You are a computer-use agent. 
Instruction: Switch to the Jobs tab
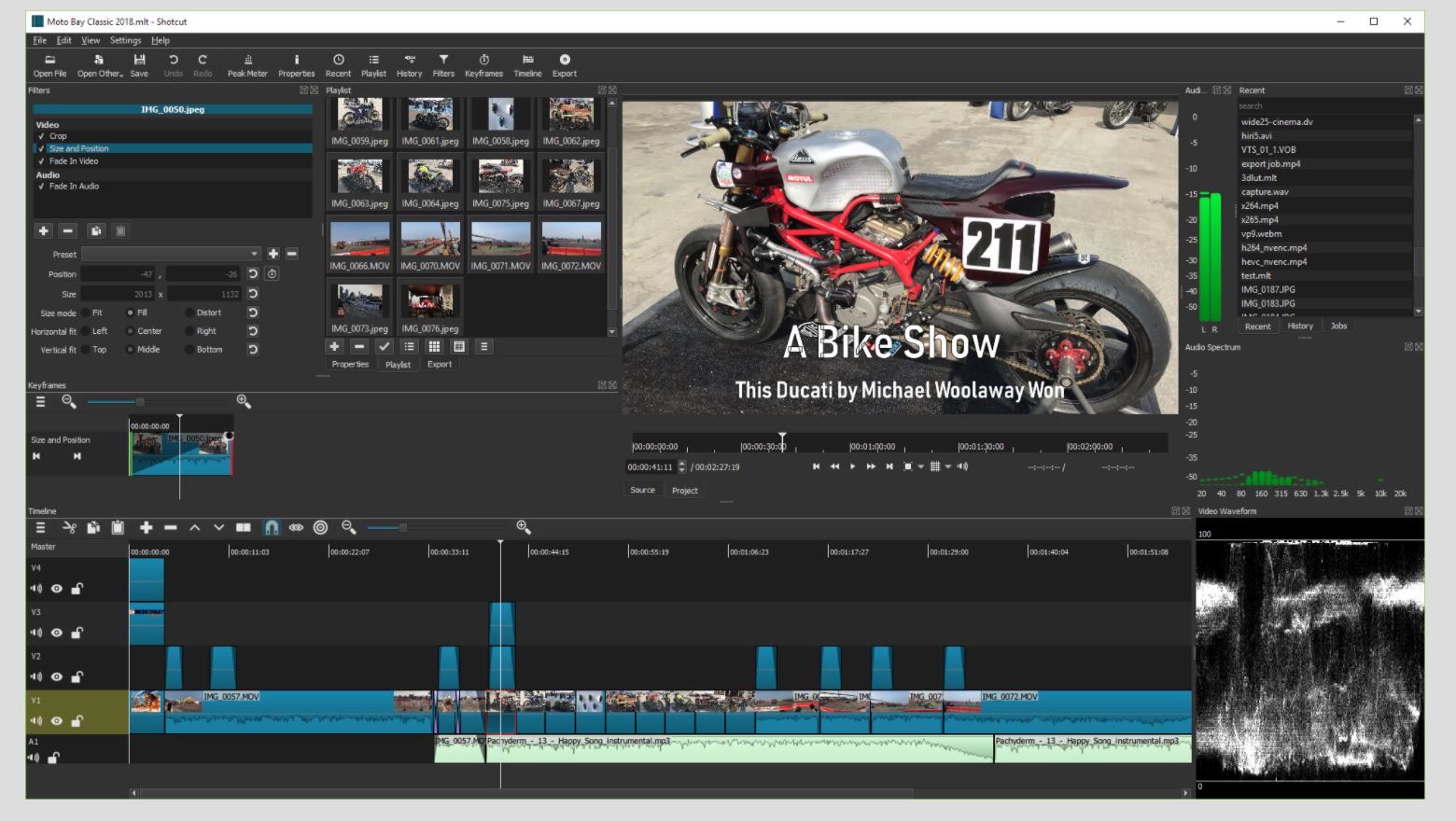click(1338, 327)
